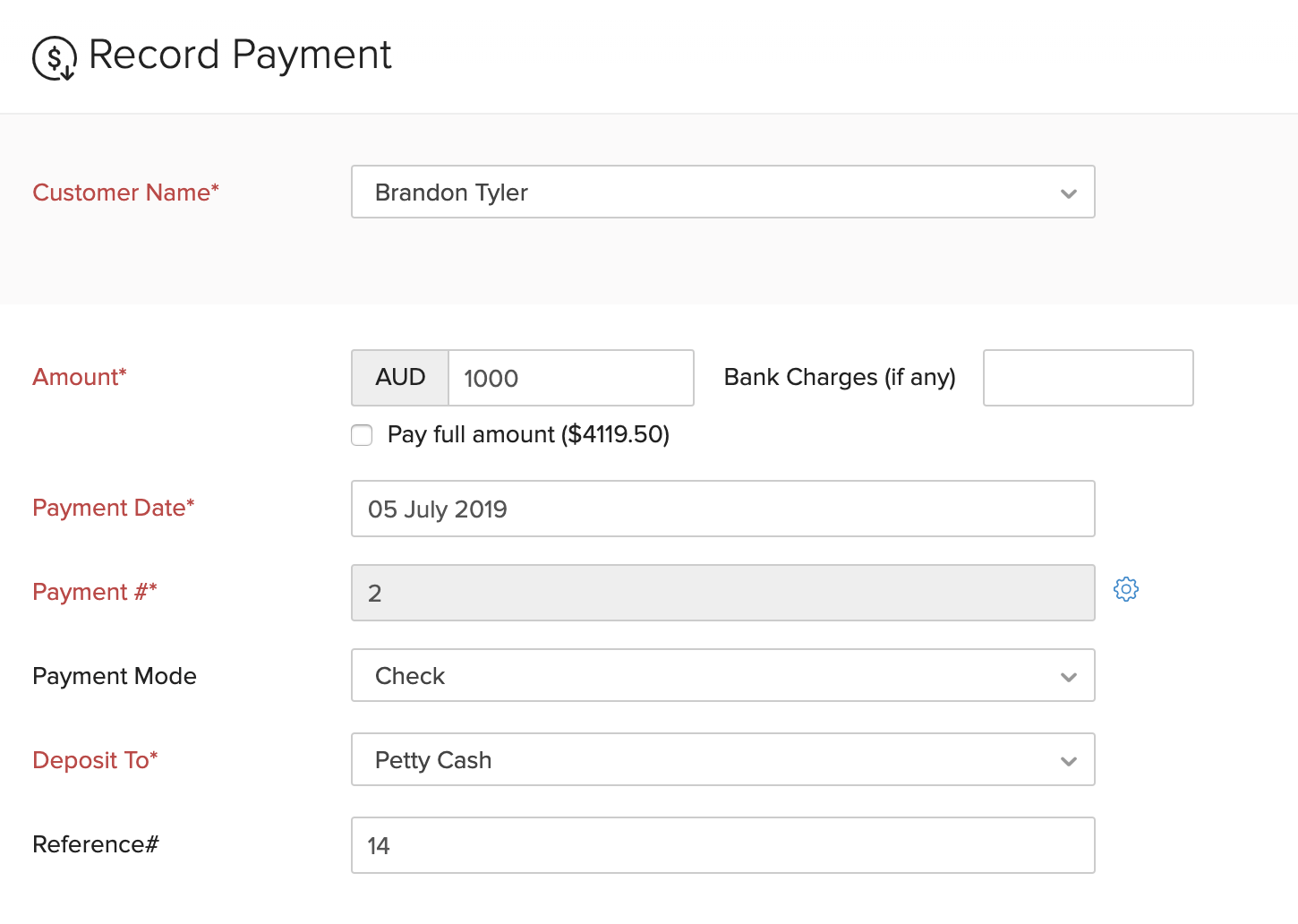Viewport: 1298px width, 924px height.
Task: Click the Record Payment heading text
Action: coord(240,55)
